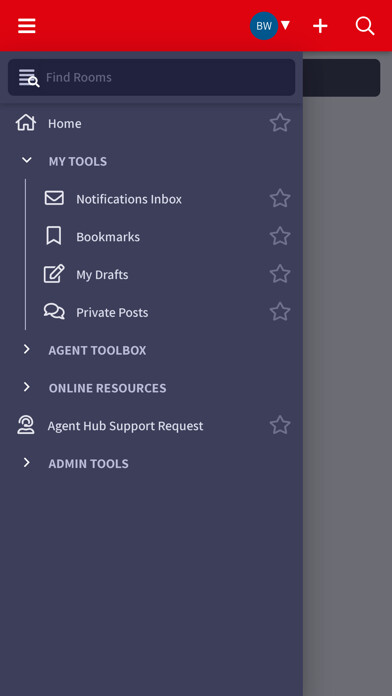Click the Find Rooms list-search icon
This screenshot has height=696, width=392.
click(29, 78)
